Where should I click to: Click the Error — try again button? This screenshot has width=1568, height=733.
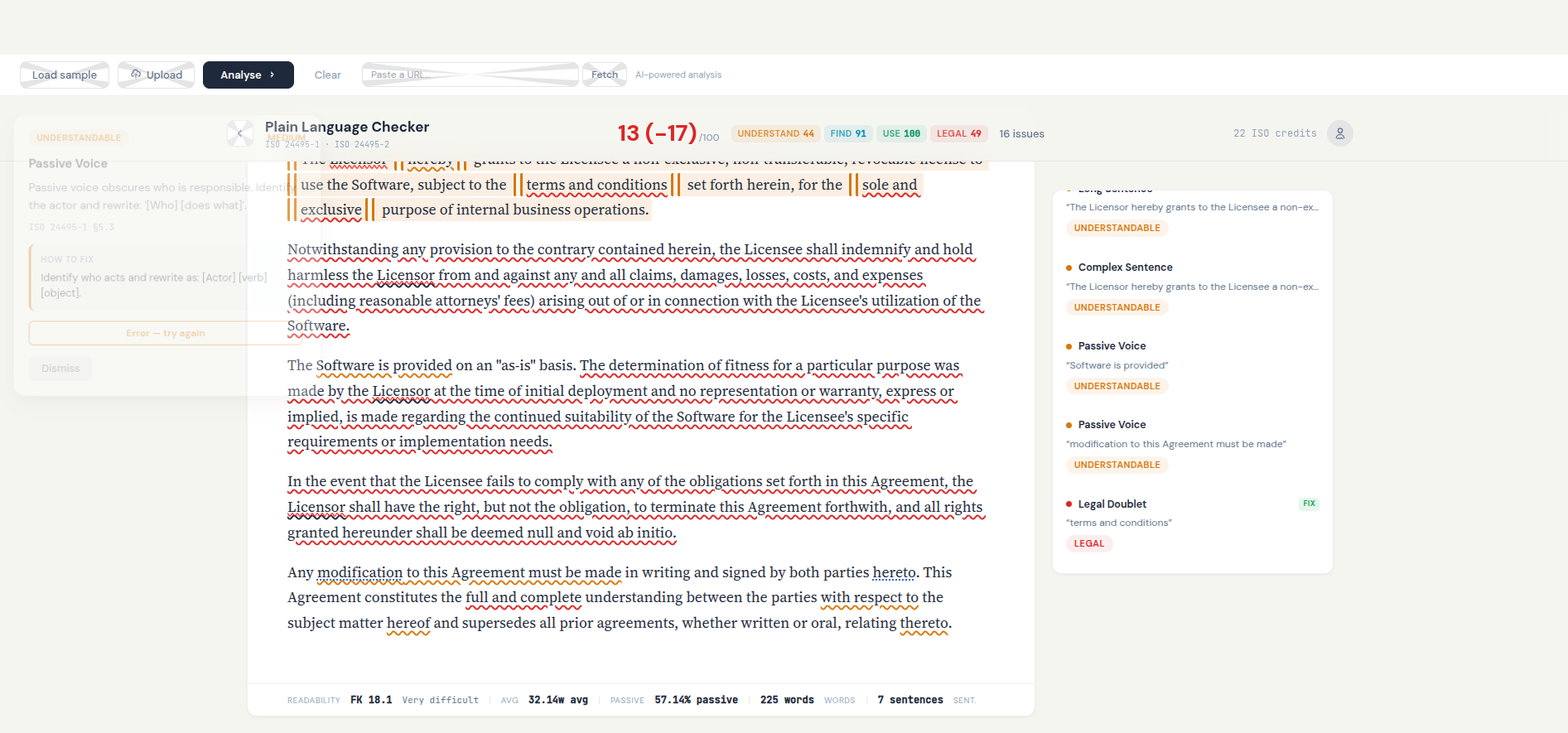pyautogui.click(x=165, y=333)
